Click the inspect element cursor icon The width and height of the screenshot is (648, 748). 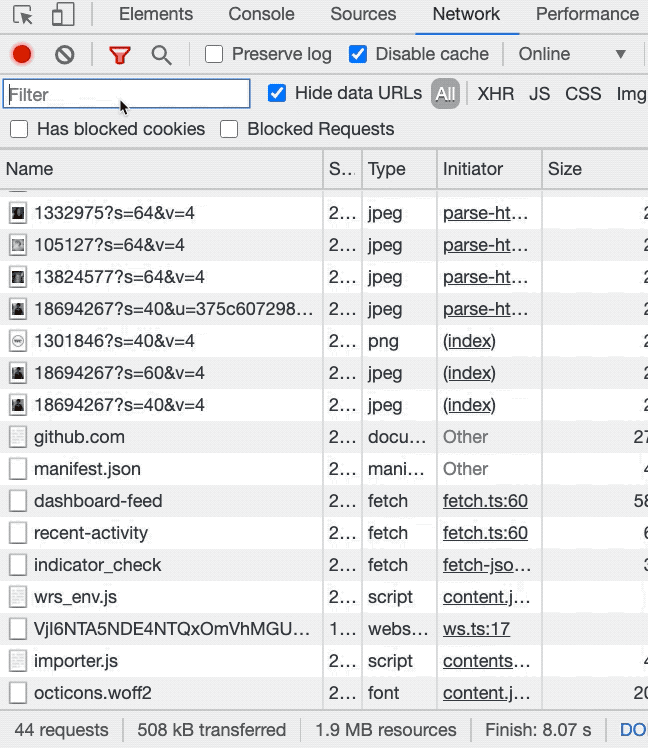coord(23,15)
